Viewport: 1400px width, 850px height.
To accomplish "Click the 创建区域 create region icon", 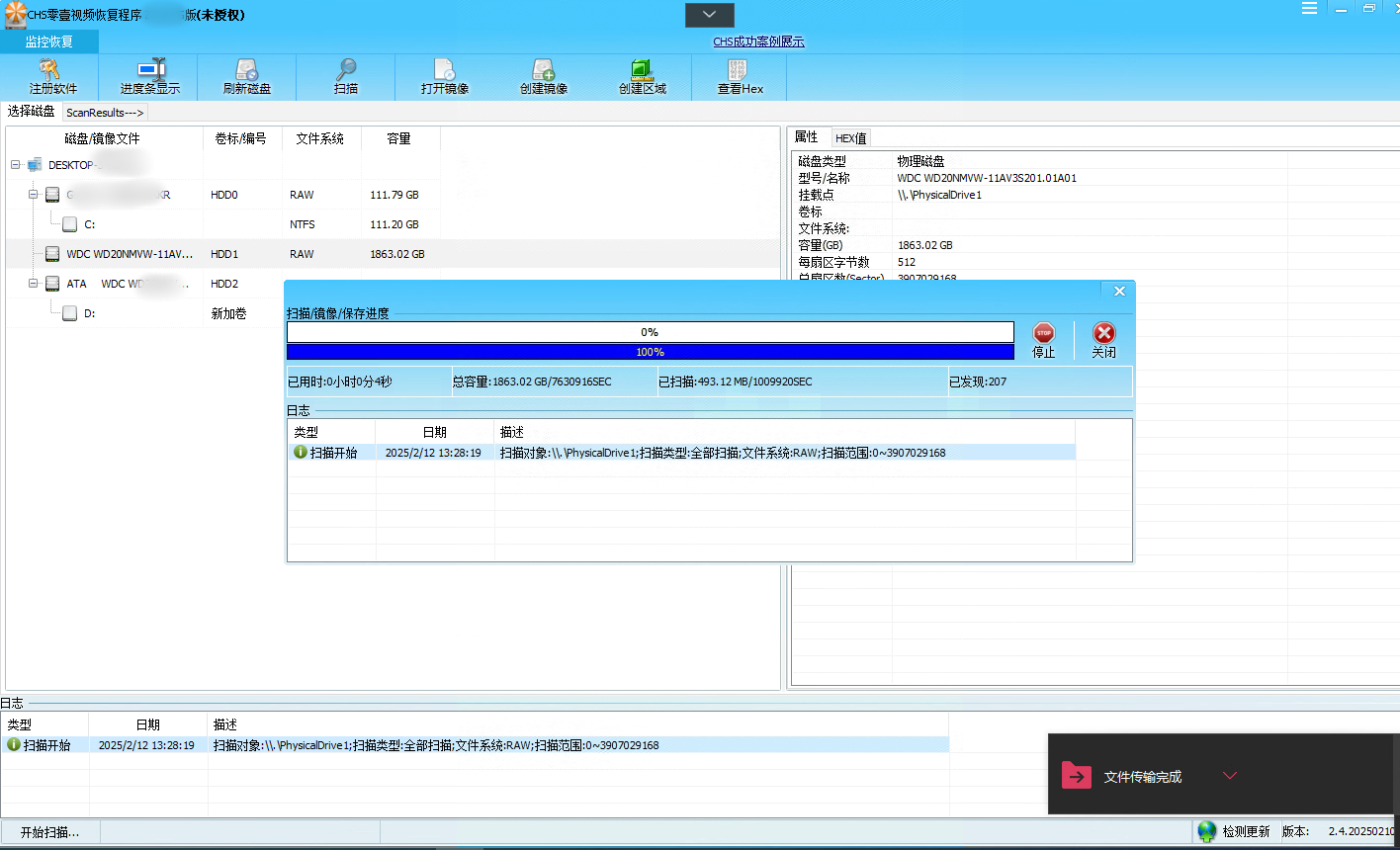I will pyautogui.click(x=643, y=69).
